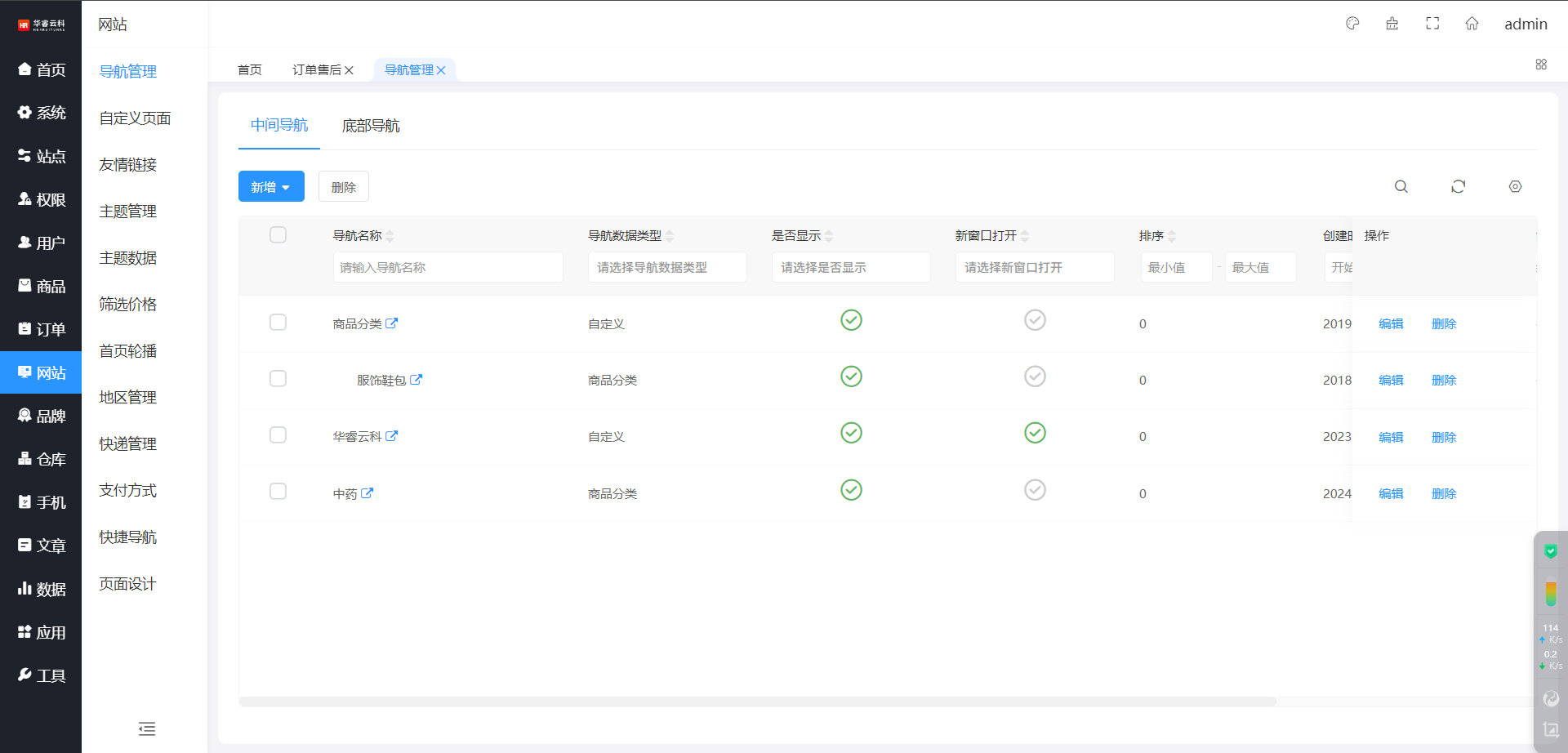Click 编辑 for the 服饰鞋包 row

coord(1391,381)
